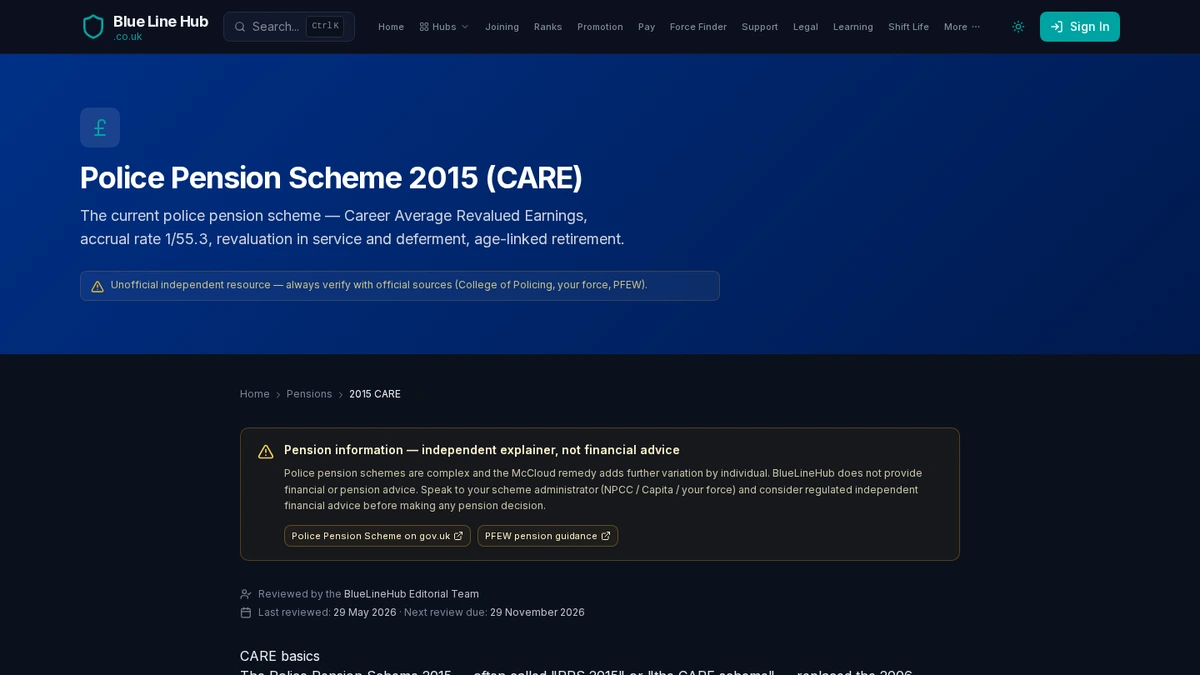This screenshot has width=1200, height=675.
Task: Toggle the light/dark theme sun icon
Action: pos(1018,27)
